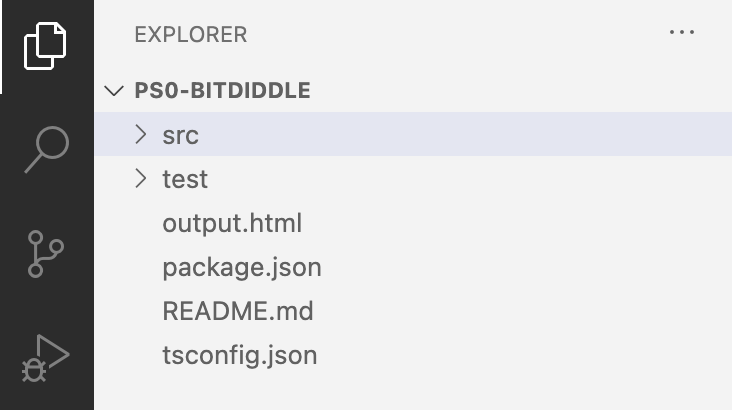Open Explorer's more actions ellipsis menu
Image resolution: width=732 pixels, height=410 pixels.
coord(681,33)
